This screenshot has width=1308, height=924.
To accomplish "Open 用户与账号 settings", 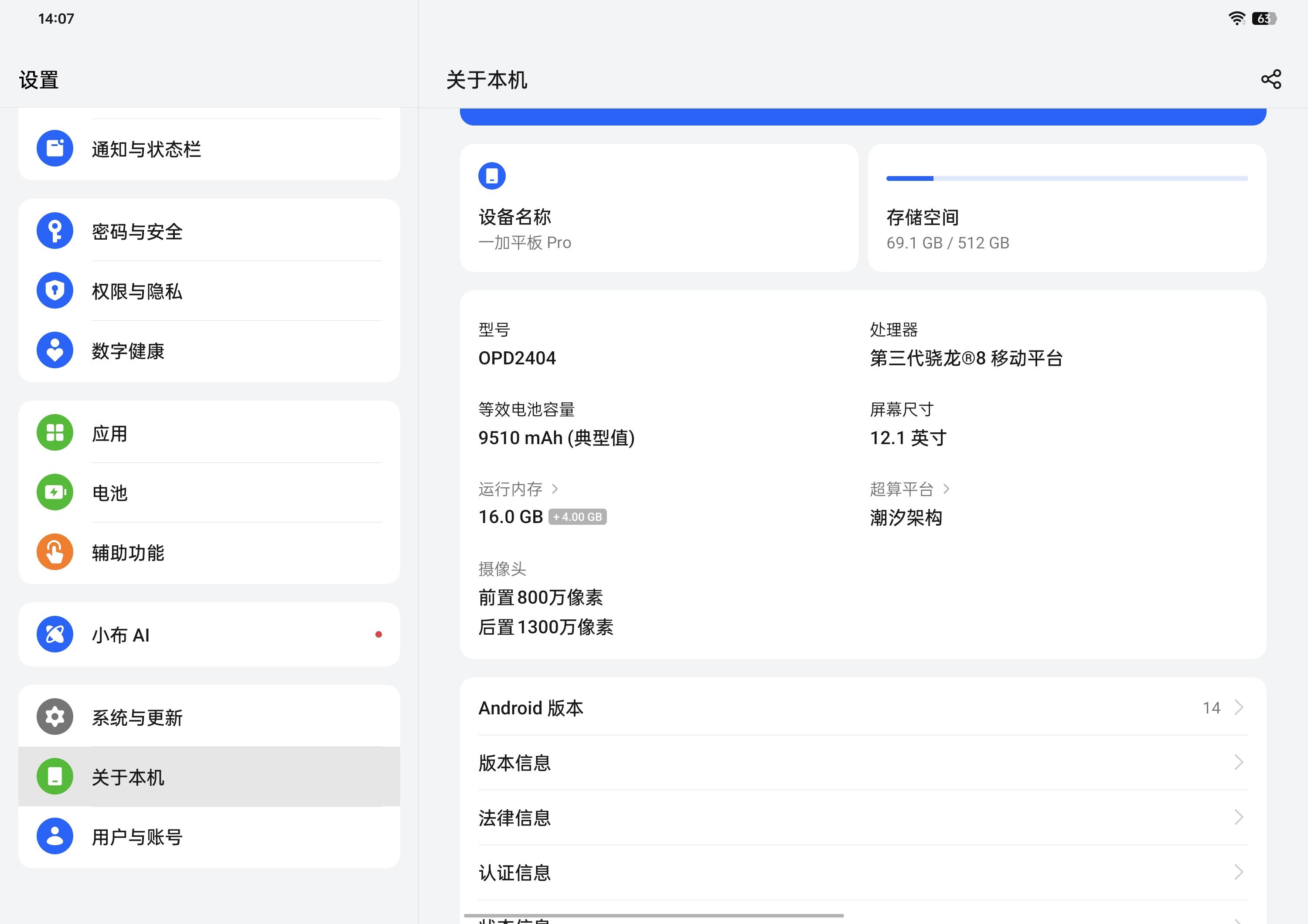I will click(209, 837).
